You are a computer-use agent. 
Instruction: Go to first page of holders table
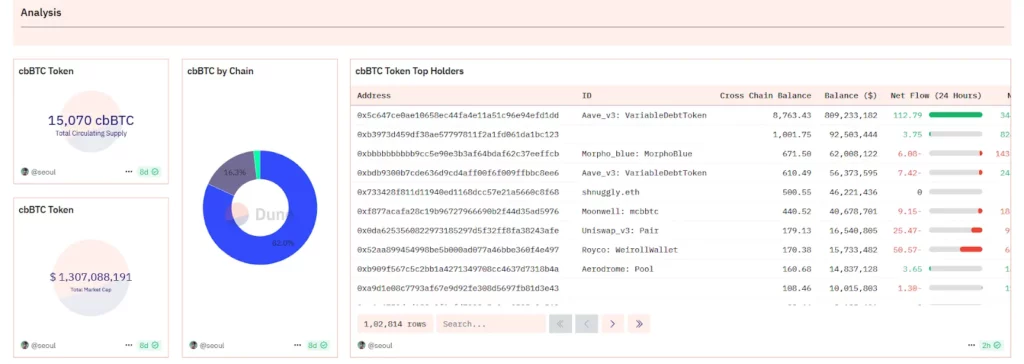(560, 323)
